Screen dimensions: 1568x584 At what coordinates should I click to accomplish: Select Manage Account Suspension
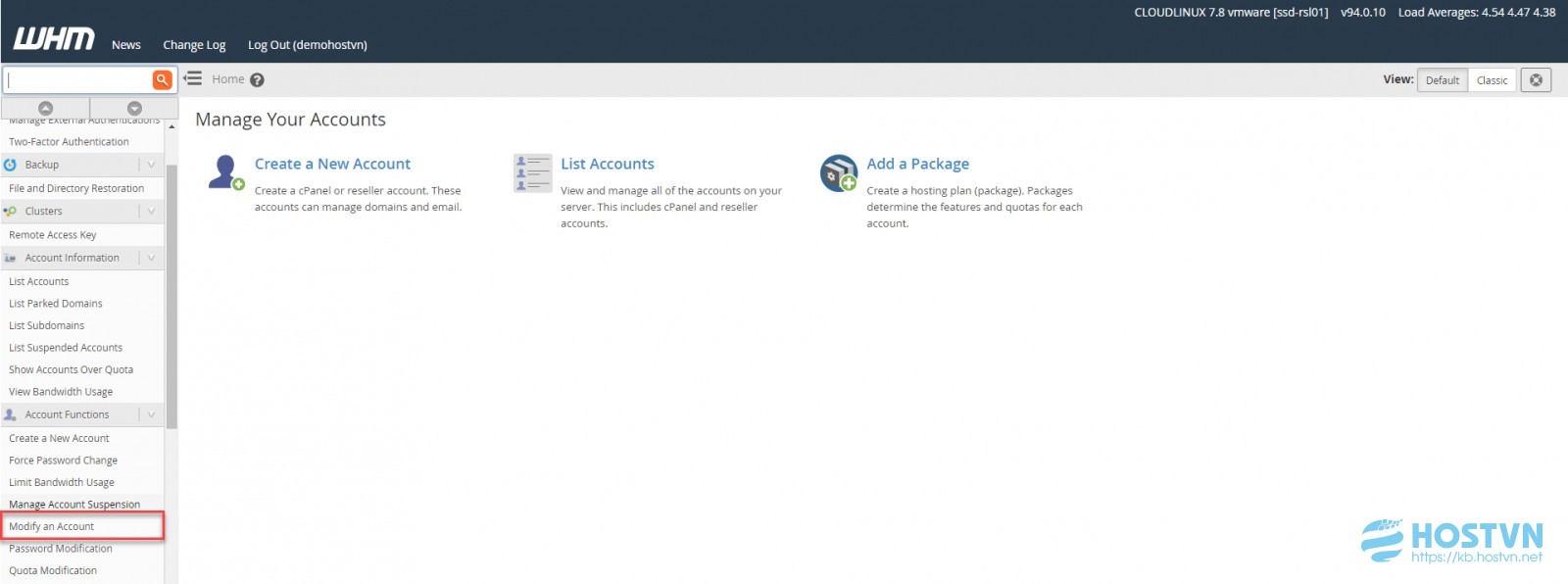click(x=74, y=504)
